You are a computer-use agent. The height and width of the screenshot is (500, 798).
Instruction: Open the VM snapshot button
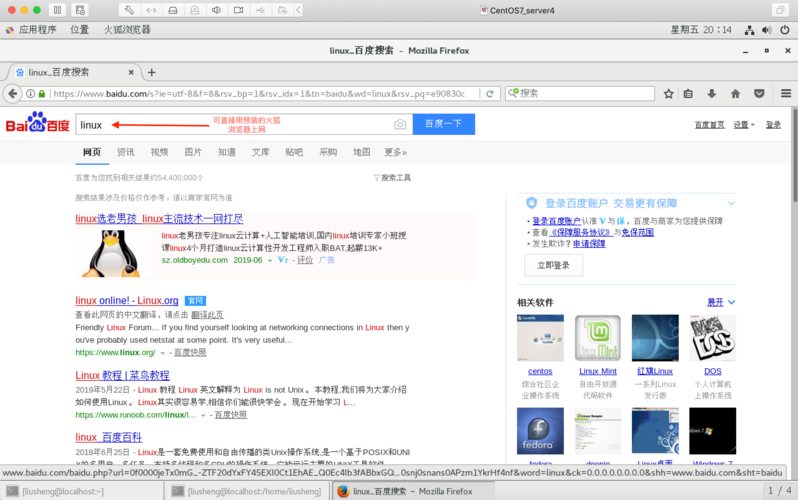coord(79,10)
